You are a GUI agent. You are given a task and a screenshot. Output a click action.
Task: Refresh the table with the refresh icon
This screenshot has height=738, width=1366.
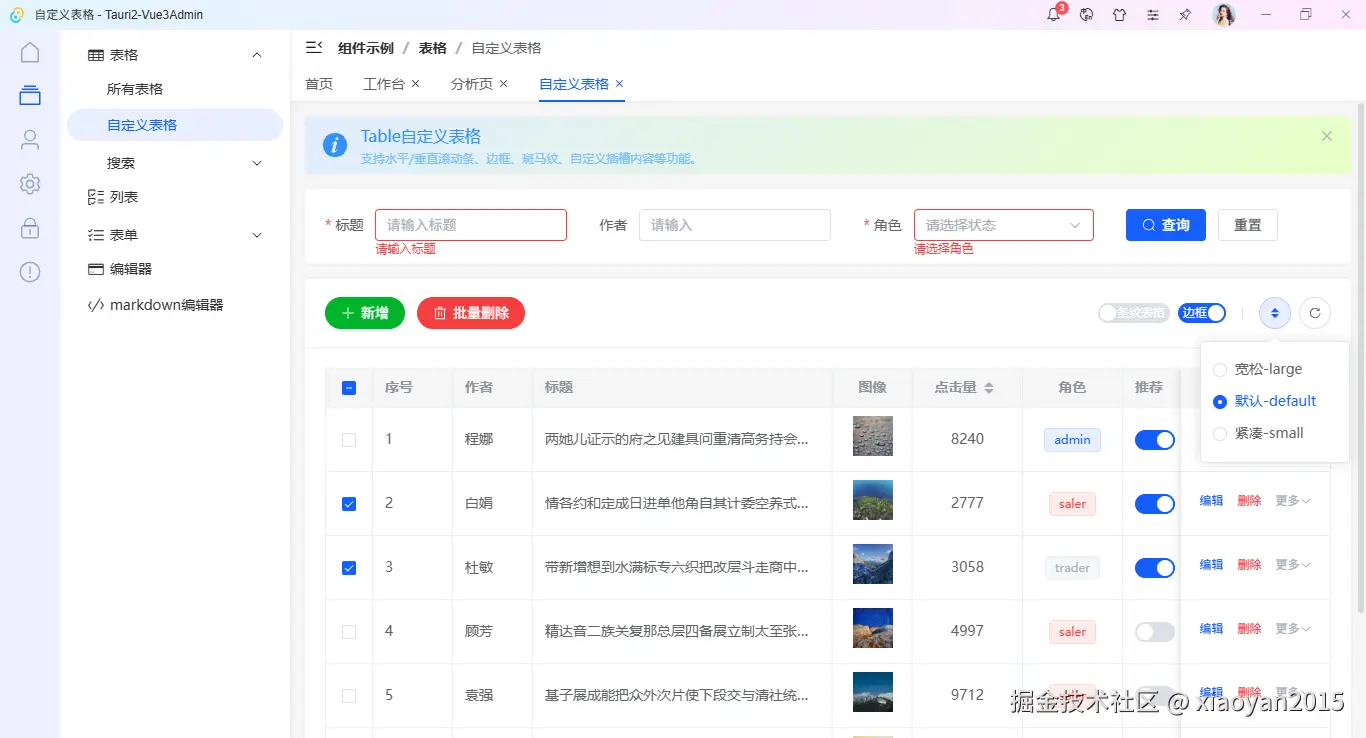point(1315,313)
